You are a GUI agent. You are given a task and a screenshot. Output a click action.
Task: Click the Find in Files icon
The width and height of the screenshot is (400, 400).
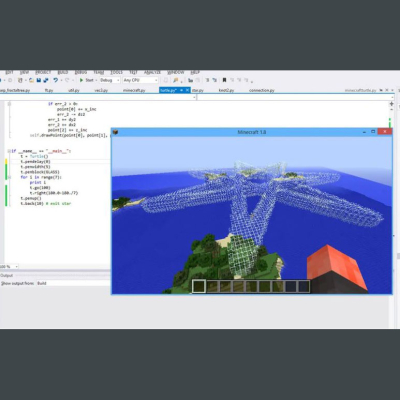[176, 80]
